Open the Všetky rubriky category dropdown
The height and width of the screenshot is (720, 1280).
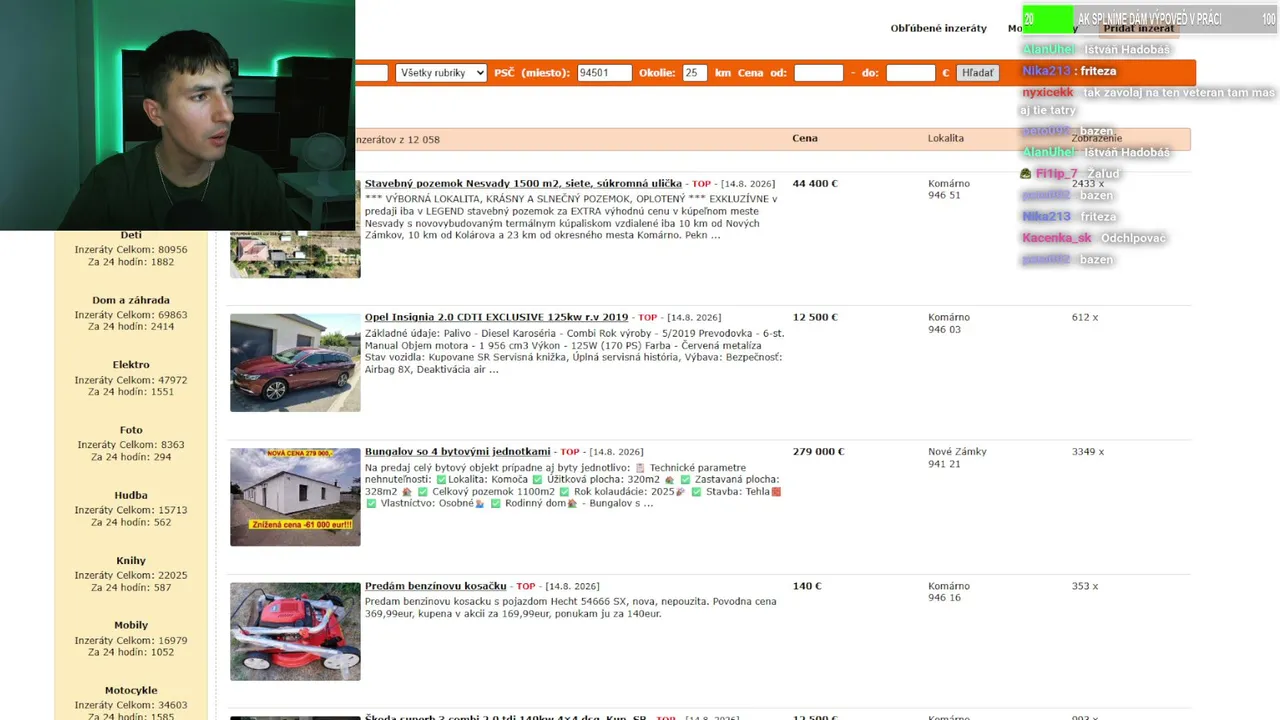pyautogui.click(x=441, y=73)
